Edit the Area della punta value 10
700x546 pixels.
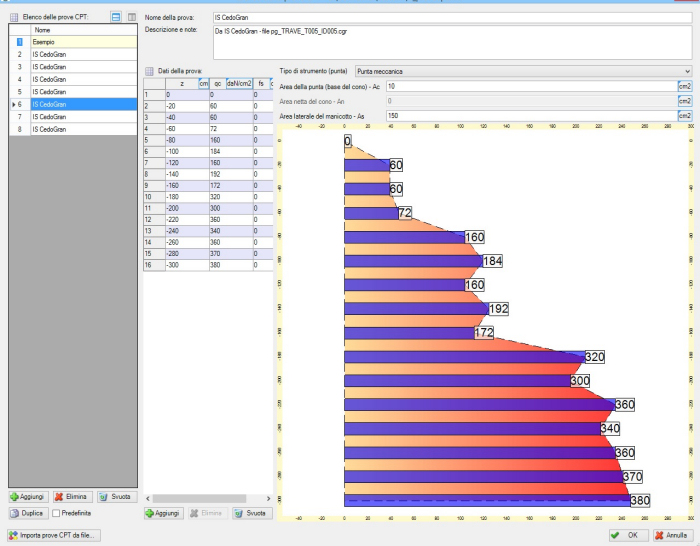coord(532,87)
